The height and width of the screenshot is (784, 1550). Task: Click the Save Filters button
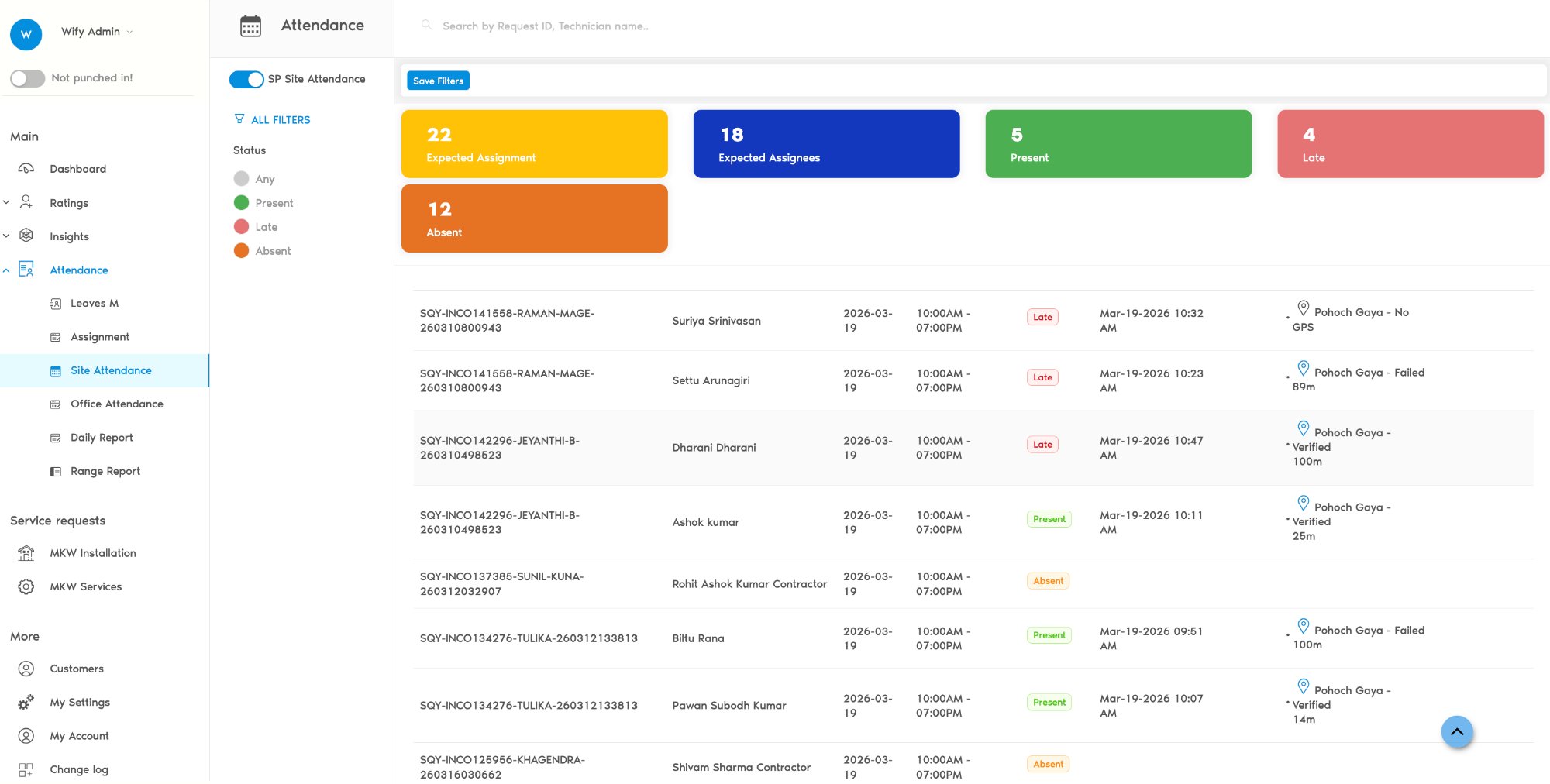438,81
